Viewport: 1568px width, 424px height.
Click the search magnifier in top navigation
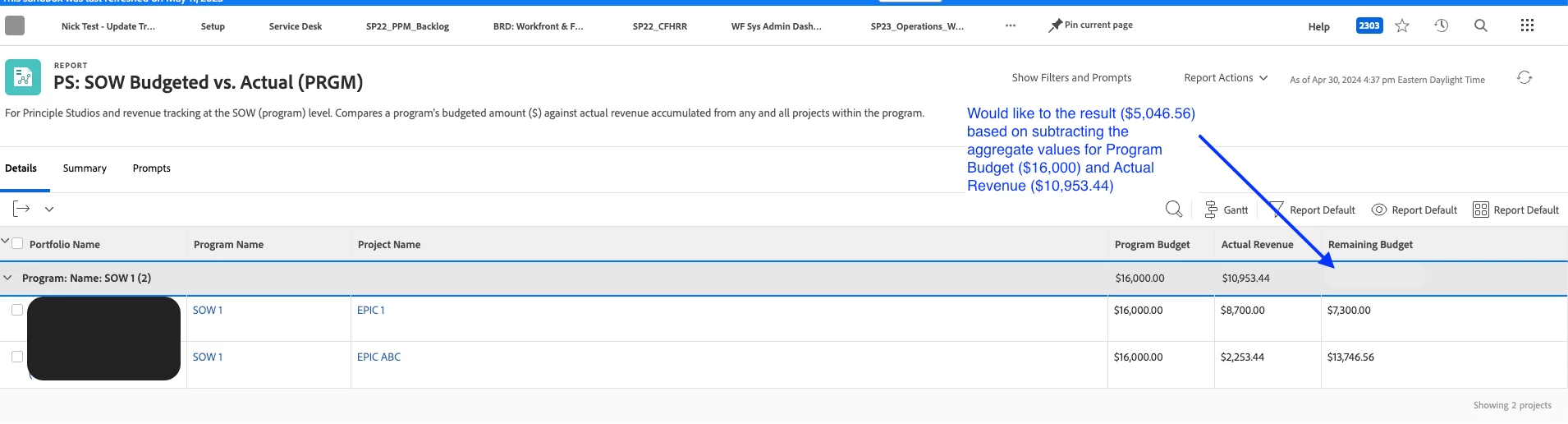[1481, 25]
